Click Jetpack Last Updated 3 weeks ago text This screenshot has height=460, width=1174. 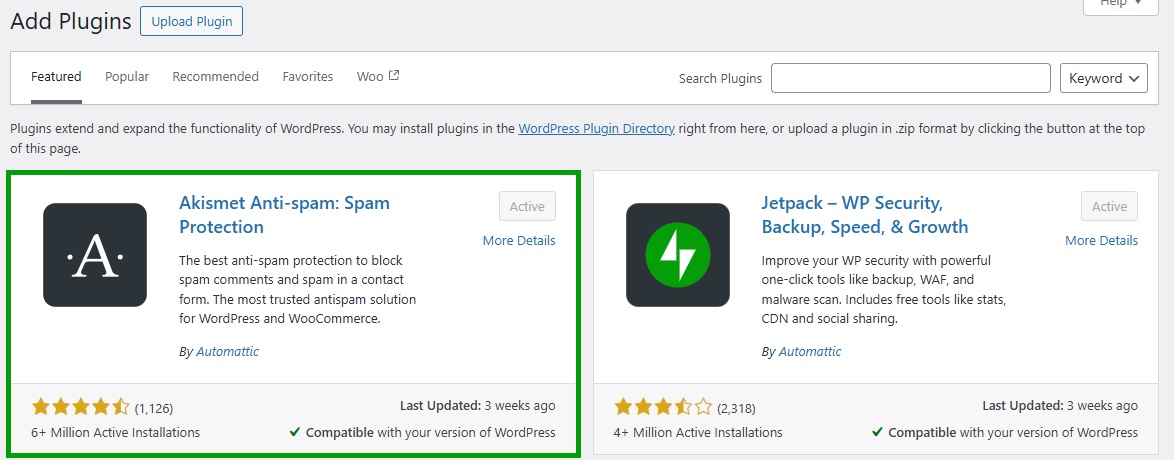[1060, 405]
